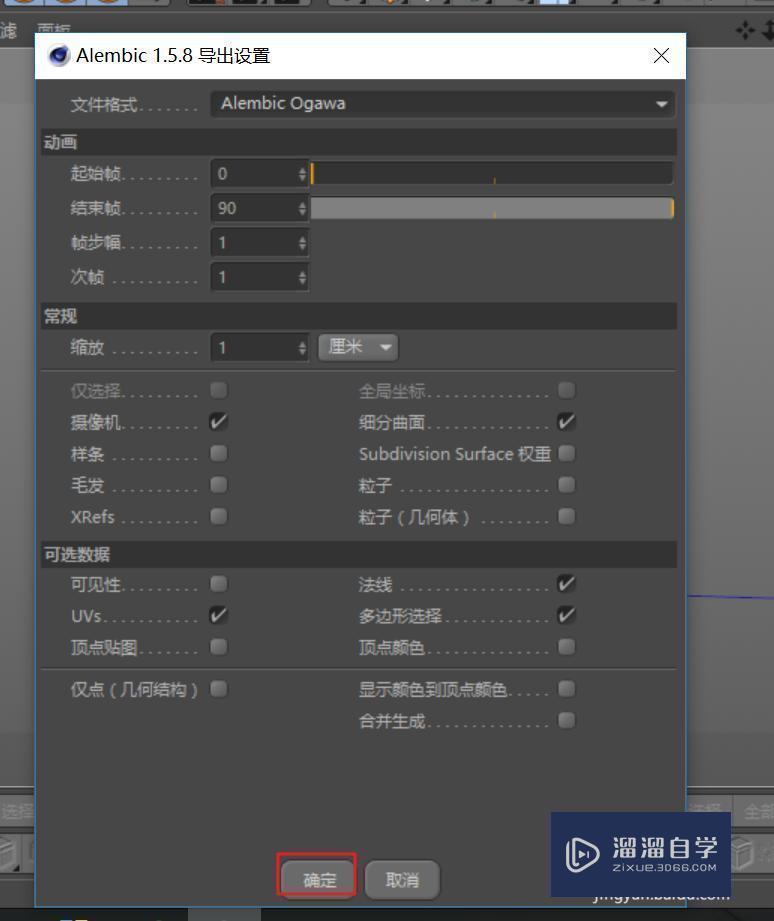The height and width of the screenshot is (921, 774).
Task: Open the 文件格式 Alembic Ogawa dropdown
Action: (x=442, y=104)
